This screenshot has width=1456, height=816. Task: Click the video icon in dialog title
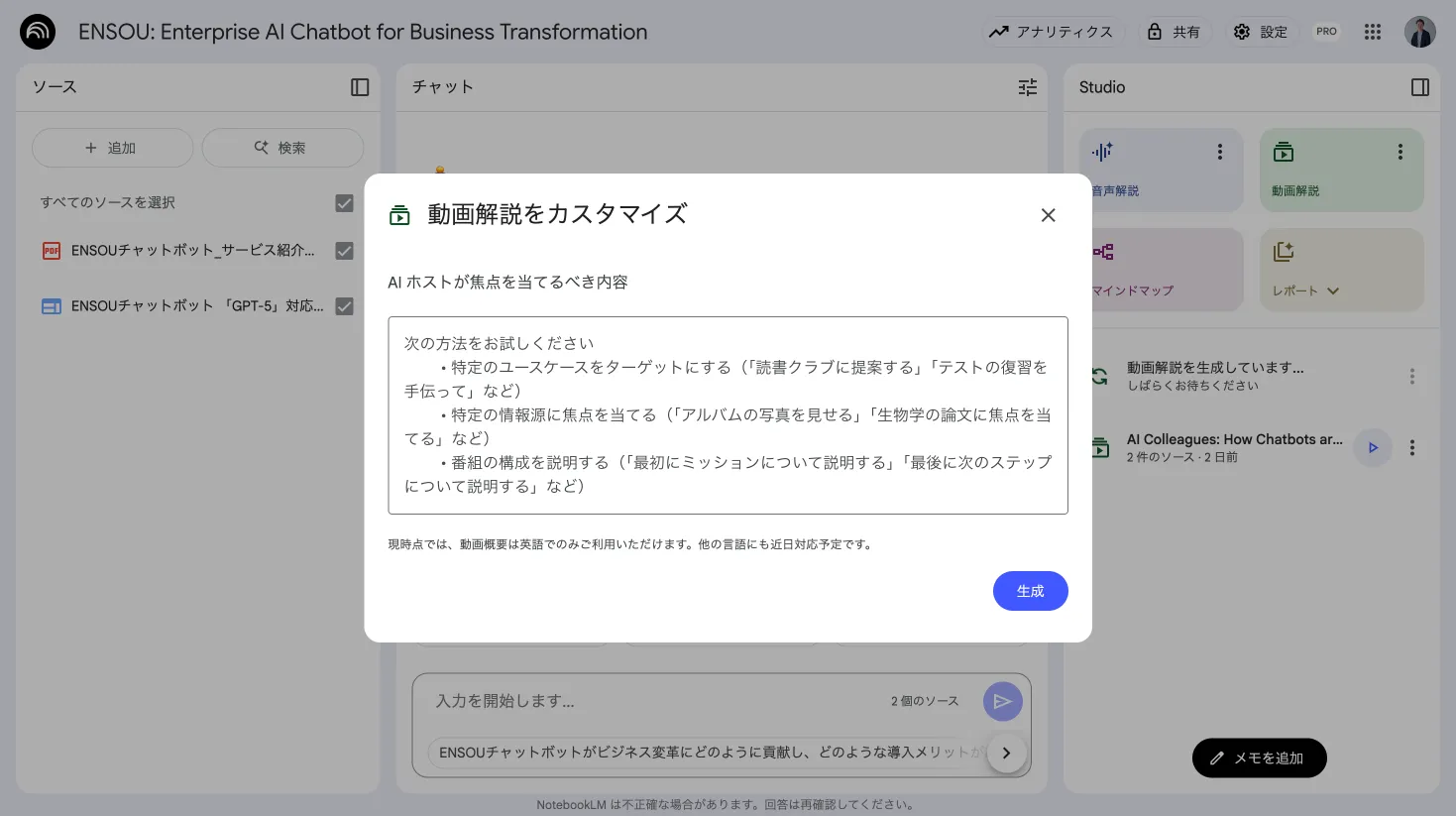click(x=399, y=215)
